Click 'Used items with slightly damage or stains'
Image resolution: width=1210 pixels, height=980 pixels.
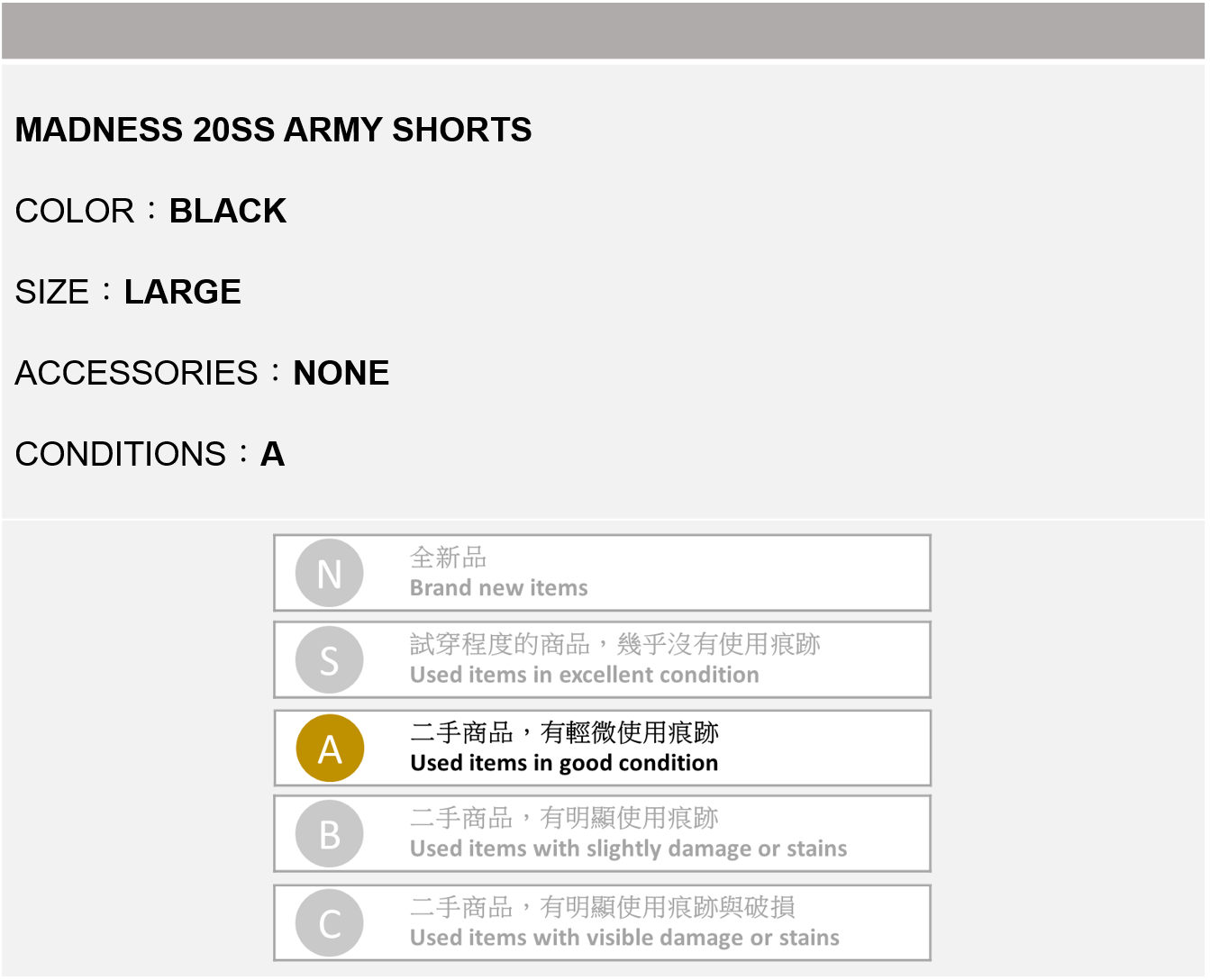tap(628, 848)
